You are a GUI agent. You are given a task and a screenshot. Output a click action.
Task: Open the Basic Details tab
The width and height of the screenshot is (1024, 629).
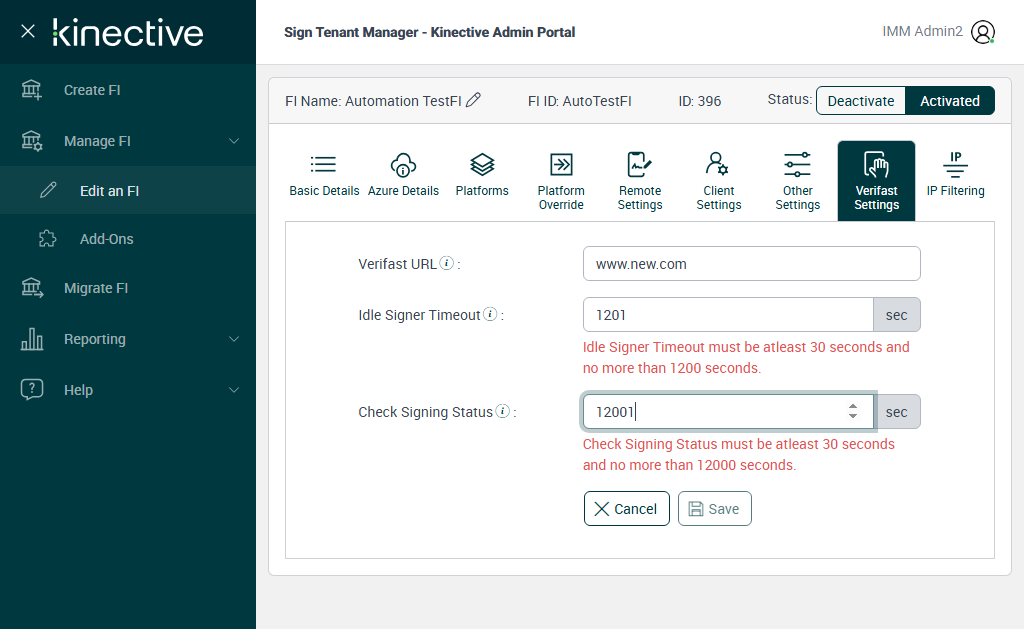point(324,176)
